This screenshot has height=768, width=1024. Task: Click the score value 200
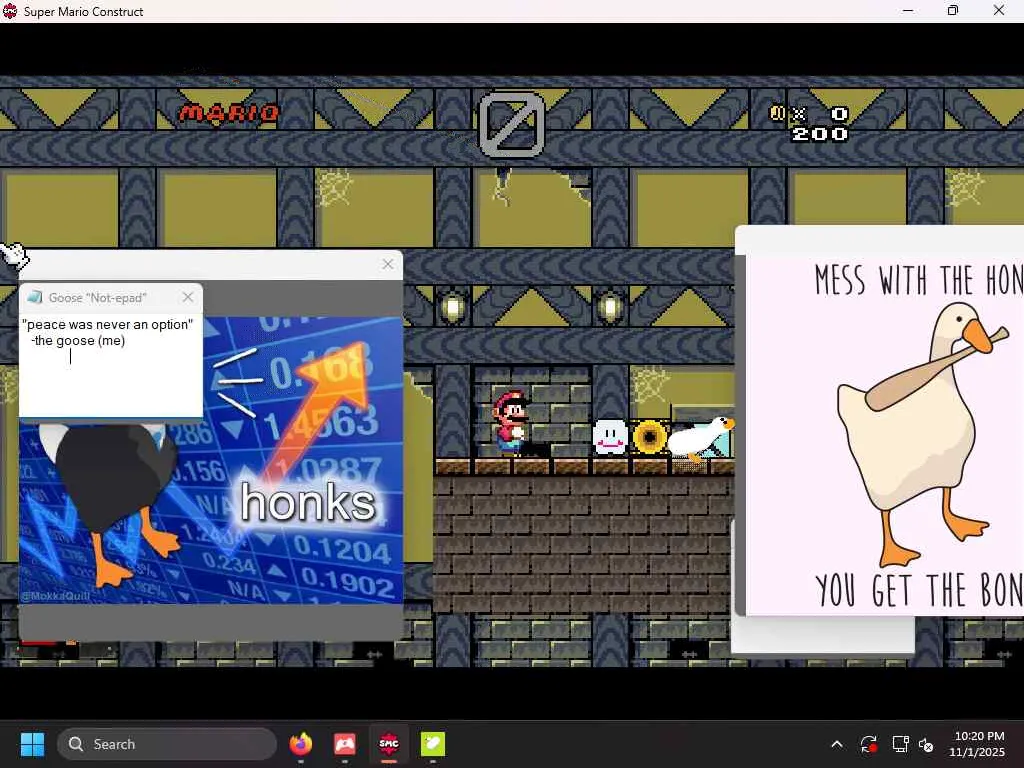[x=820, y=134]
